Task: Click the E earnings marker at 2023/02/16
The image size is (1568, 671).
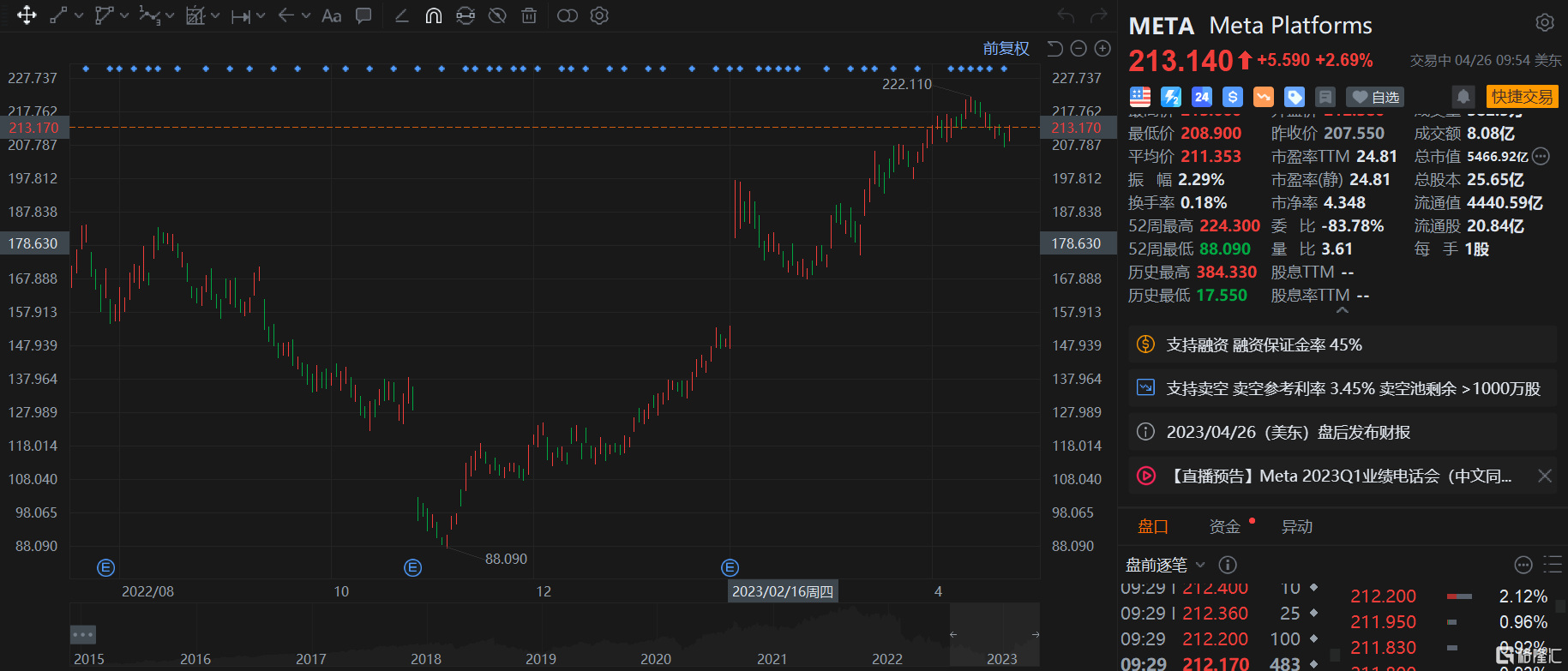Action: coord(730,567)
